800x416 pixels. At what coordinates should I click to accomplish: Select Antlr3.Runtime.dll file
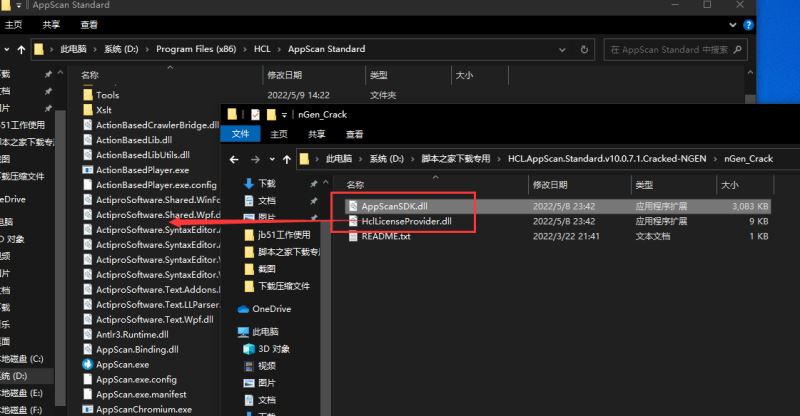[126, 335]
